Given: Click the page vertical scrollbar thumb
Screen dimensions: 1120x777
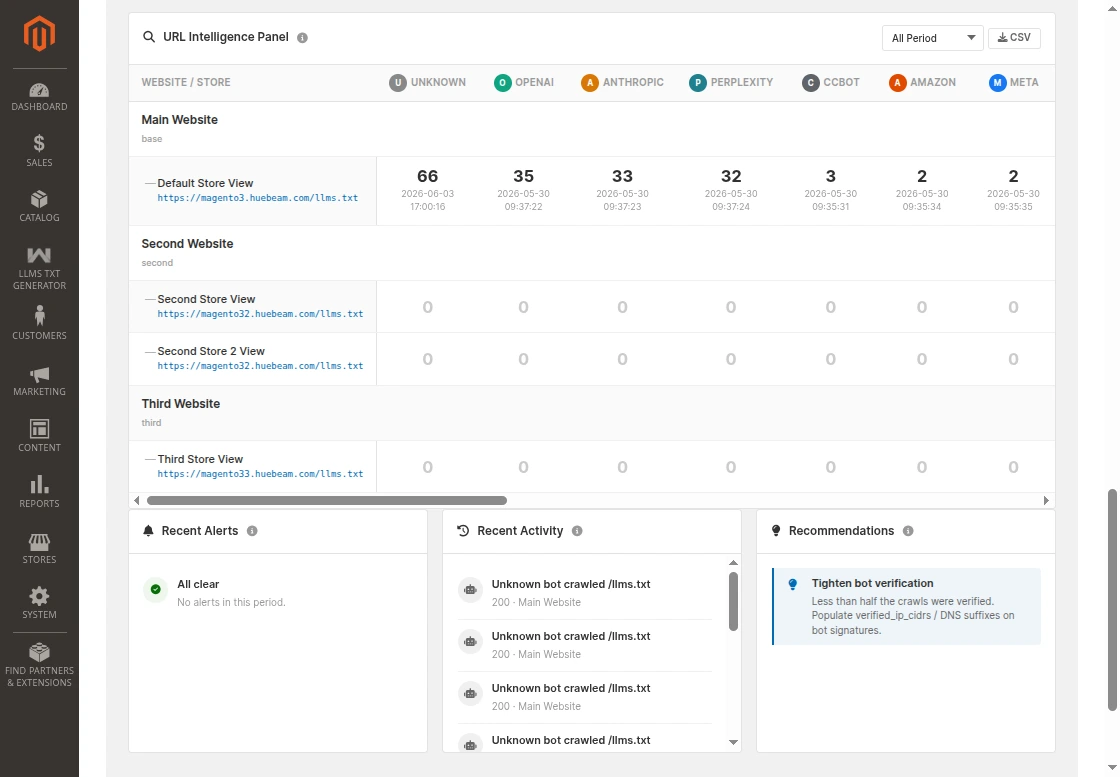Looking at the screenshot, I should pos(1111,600).
